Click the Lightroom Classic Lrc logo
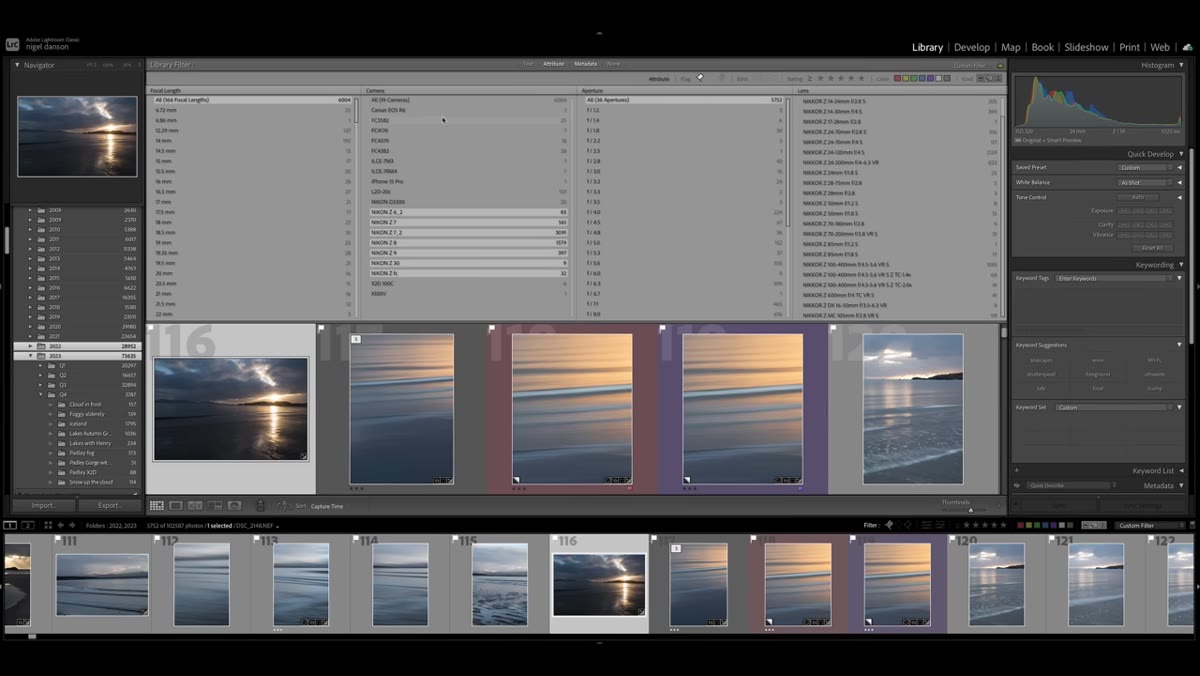Viewport: 1200px width, 676px height. 12,44
